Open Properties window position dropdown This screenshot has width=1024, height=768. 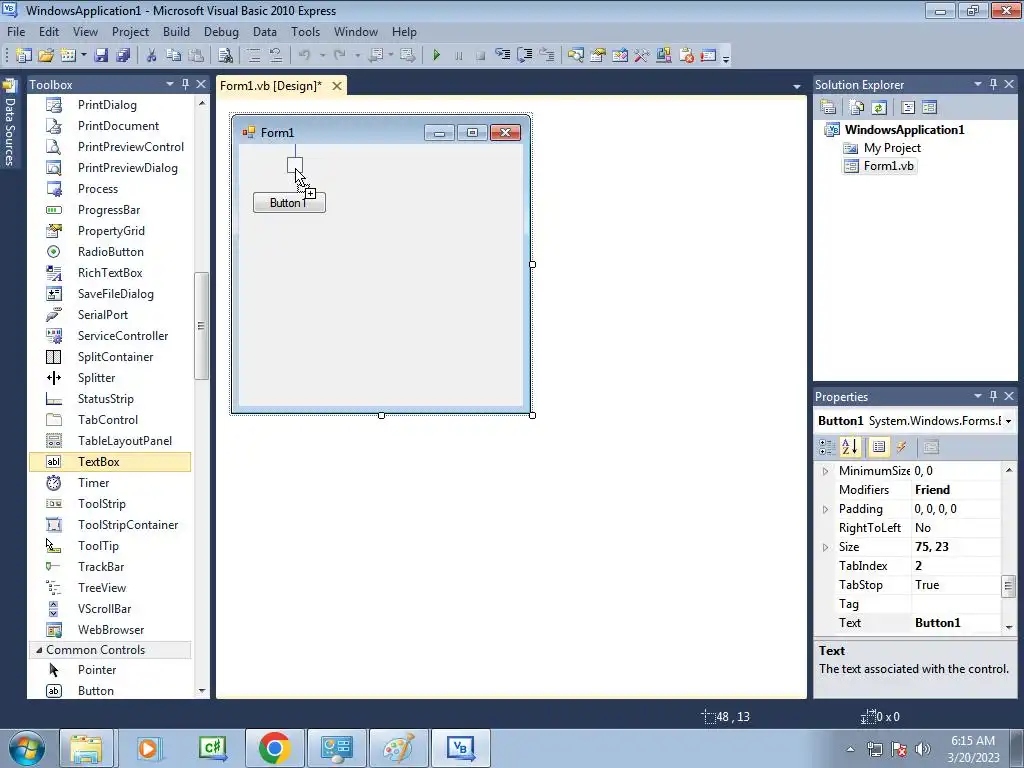[978, 396]
